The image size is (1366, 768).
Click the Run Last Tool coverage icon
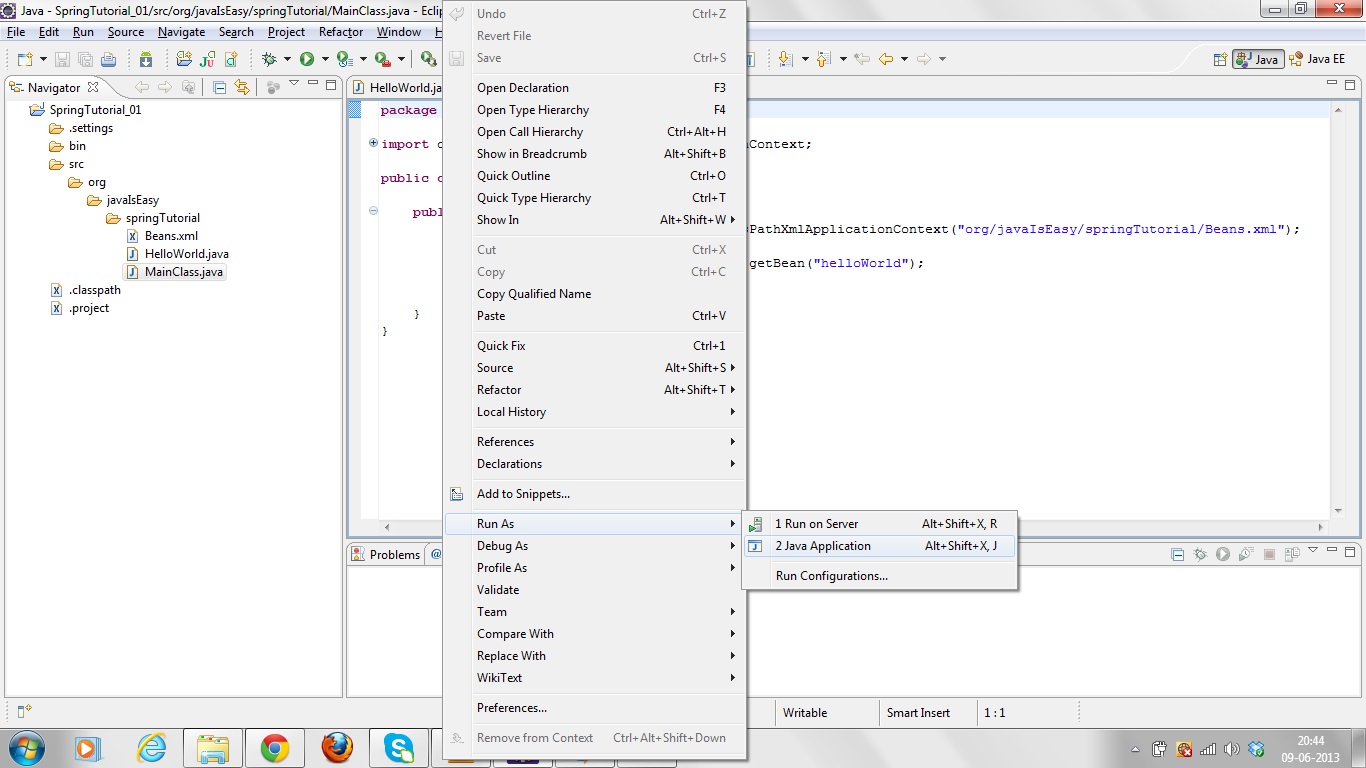coord(345,59)
